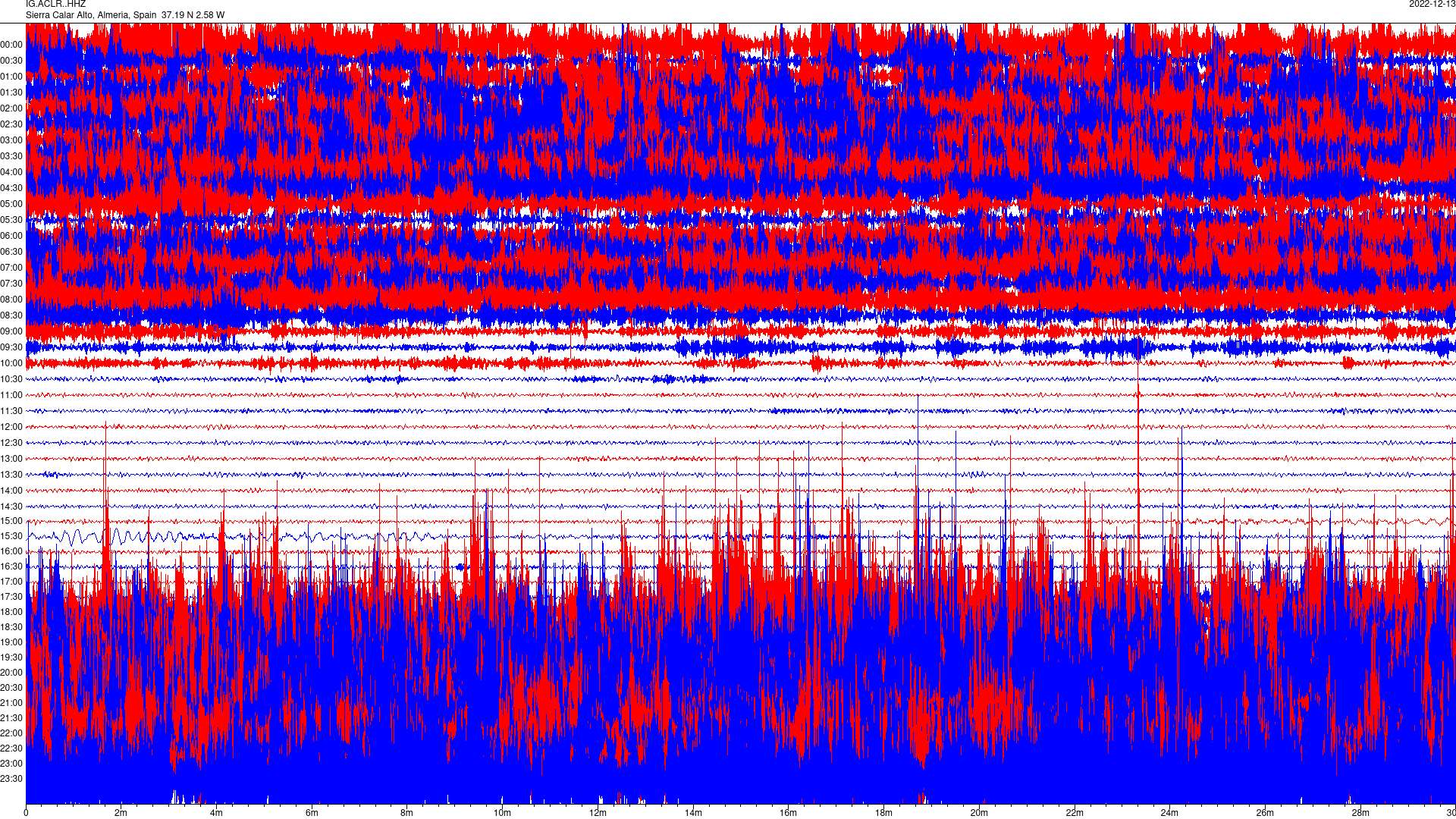Select the 12:00 time row label

11,427
